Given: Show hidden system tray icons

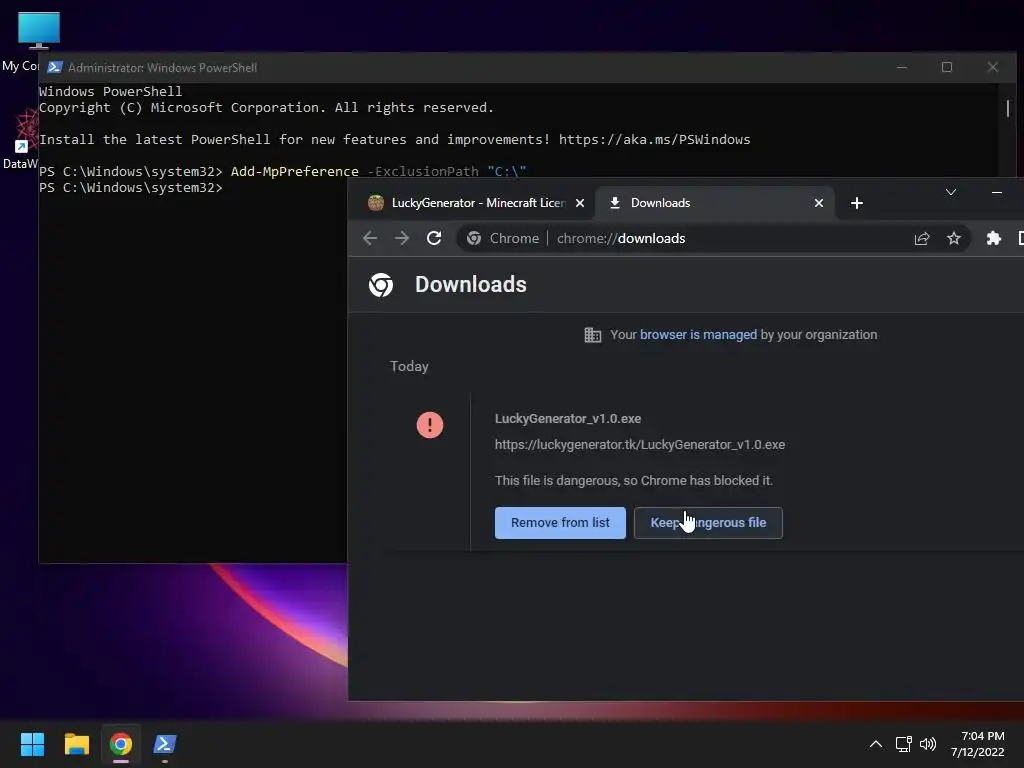Looking at the screenshot, I should pos(876,744).
